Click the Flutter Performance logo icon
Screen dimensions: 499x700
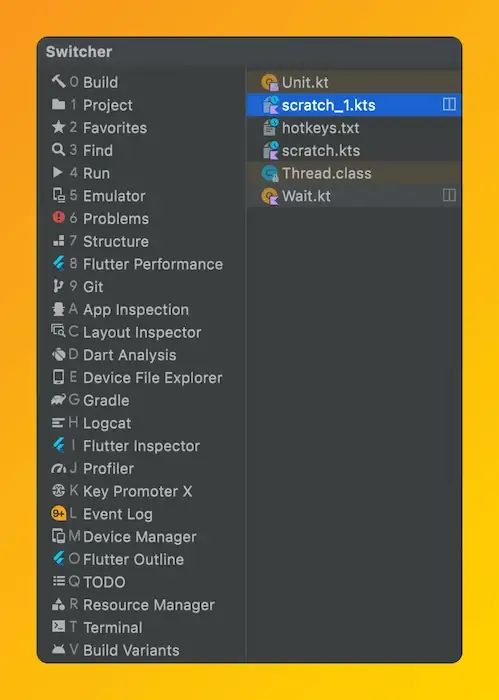(58, 263)
